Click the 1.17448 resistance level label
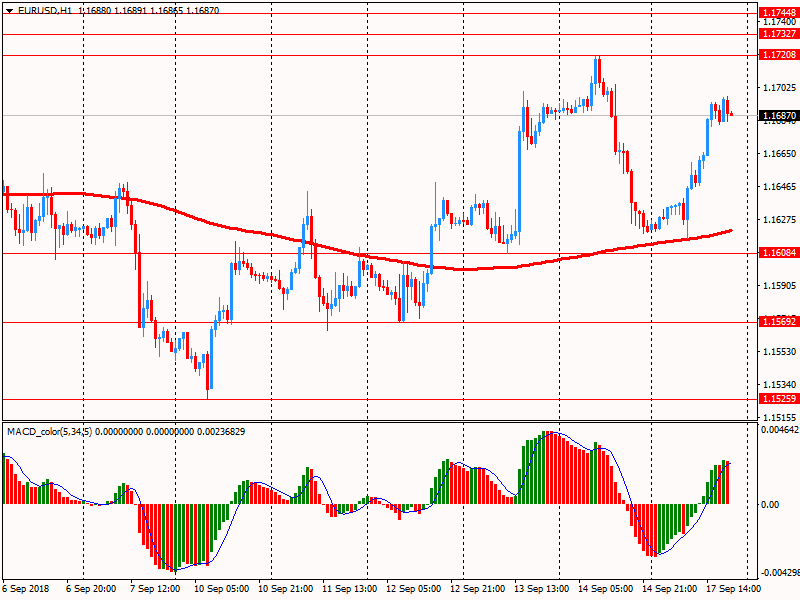Image resolution: width=800 pixels, height=600 pixels. [x=778, y=13]
